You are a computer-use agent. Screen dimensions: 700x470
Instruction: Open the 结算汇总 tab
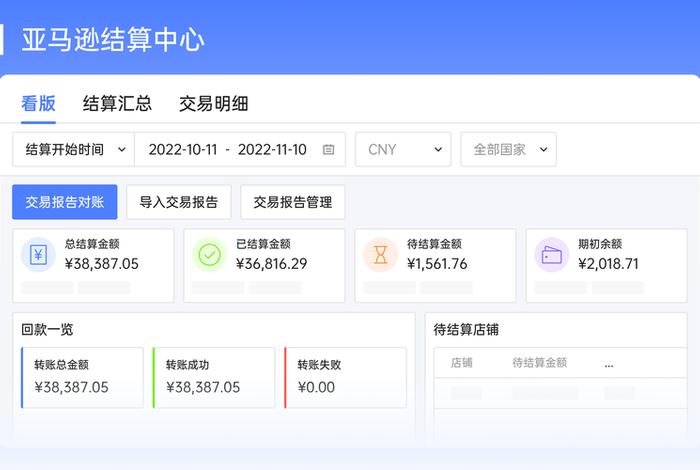click(x=117, y=104)
